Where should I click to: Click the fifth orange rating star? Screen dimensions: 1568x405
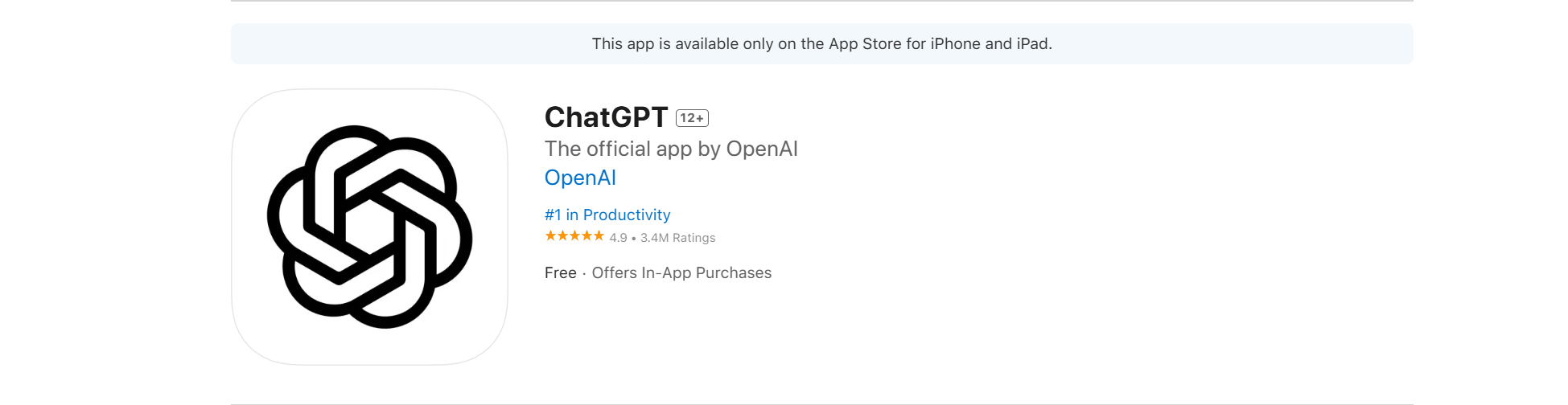click(599, 235)
